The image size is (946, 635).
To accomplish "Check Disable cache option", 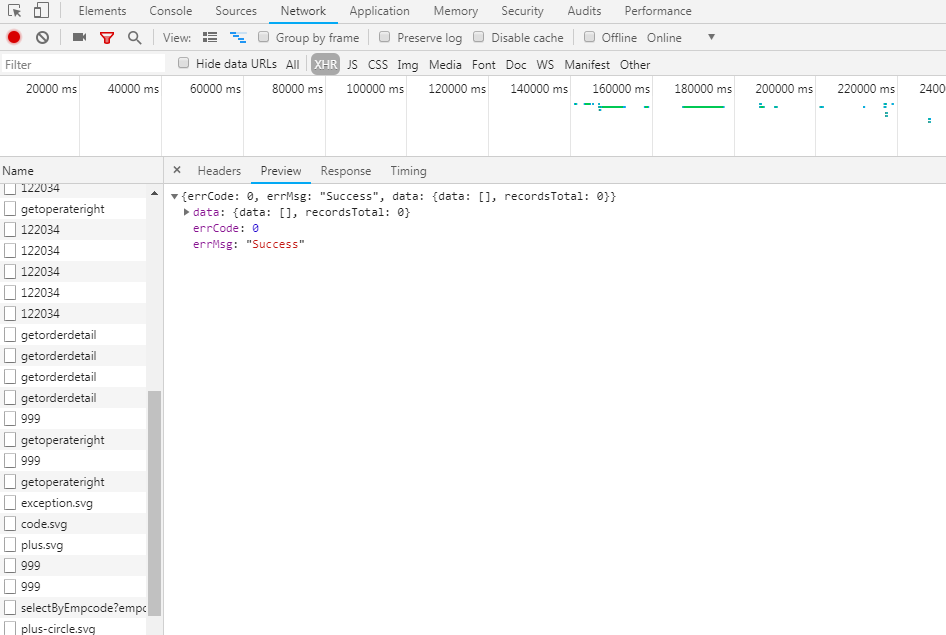I will [x=478, y=37].
